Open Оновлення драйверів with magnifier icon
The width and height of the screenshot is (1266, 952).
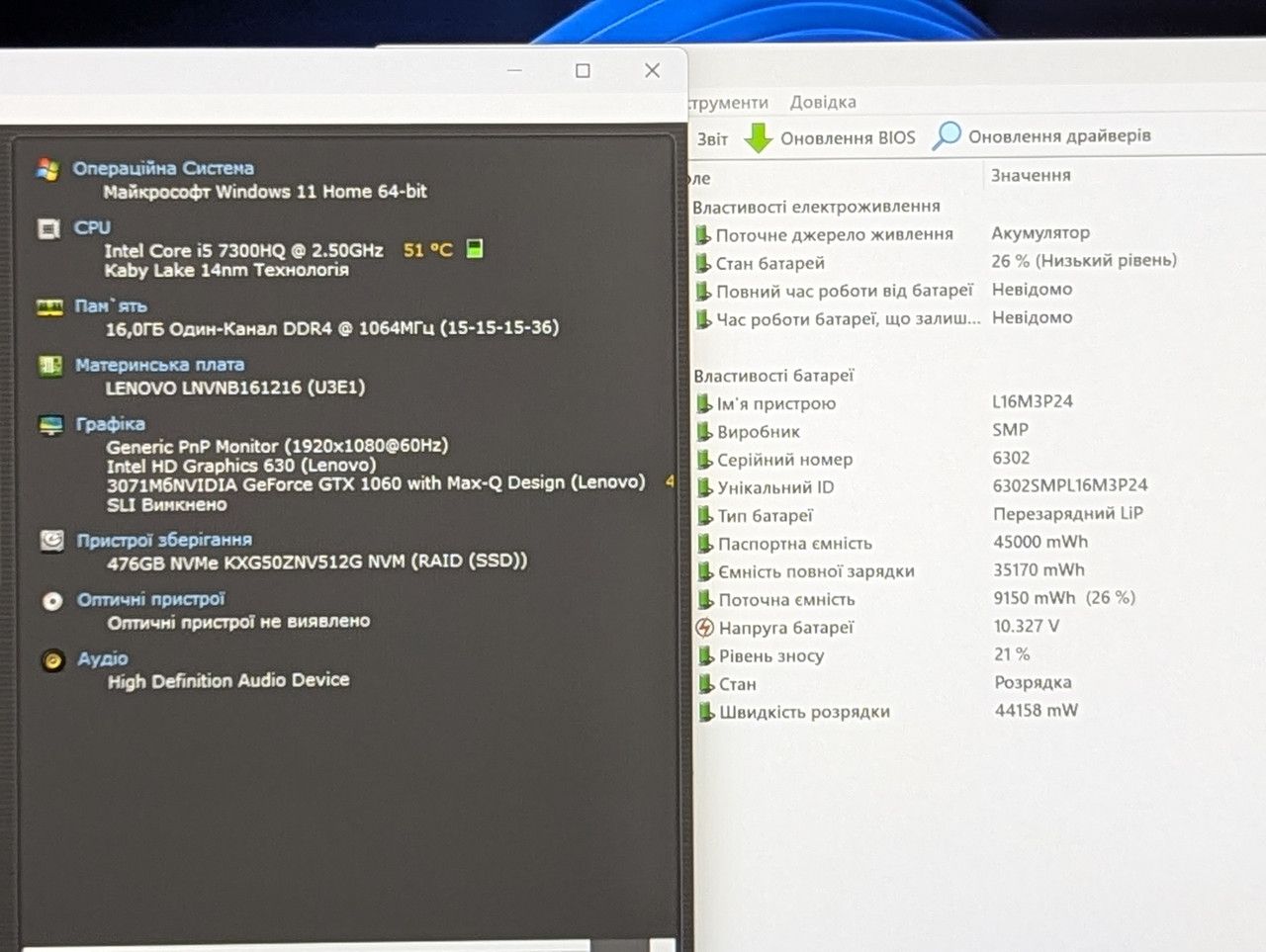(1042, 135)
